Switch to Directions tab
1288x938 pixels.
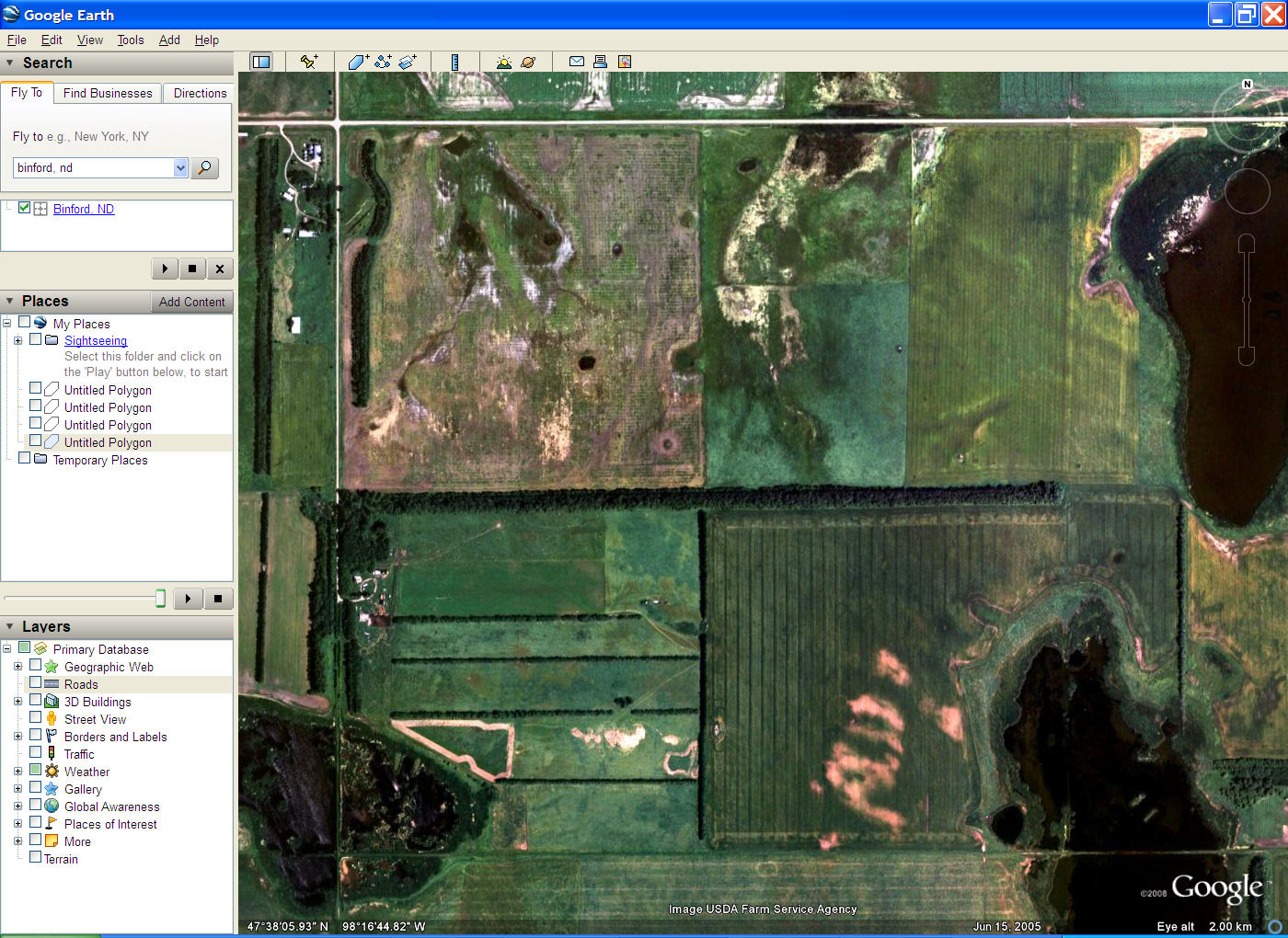tap(200, 93)
